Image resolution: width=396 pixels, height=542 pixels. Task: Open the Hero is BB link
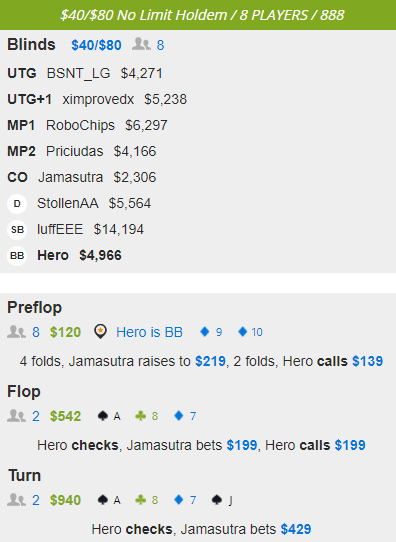tap(149, 332)
